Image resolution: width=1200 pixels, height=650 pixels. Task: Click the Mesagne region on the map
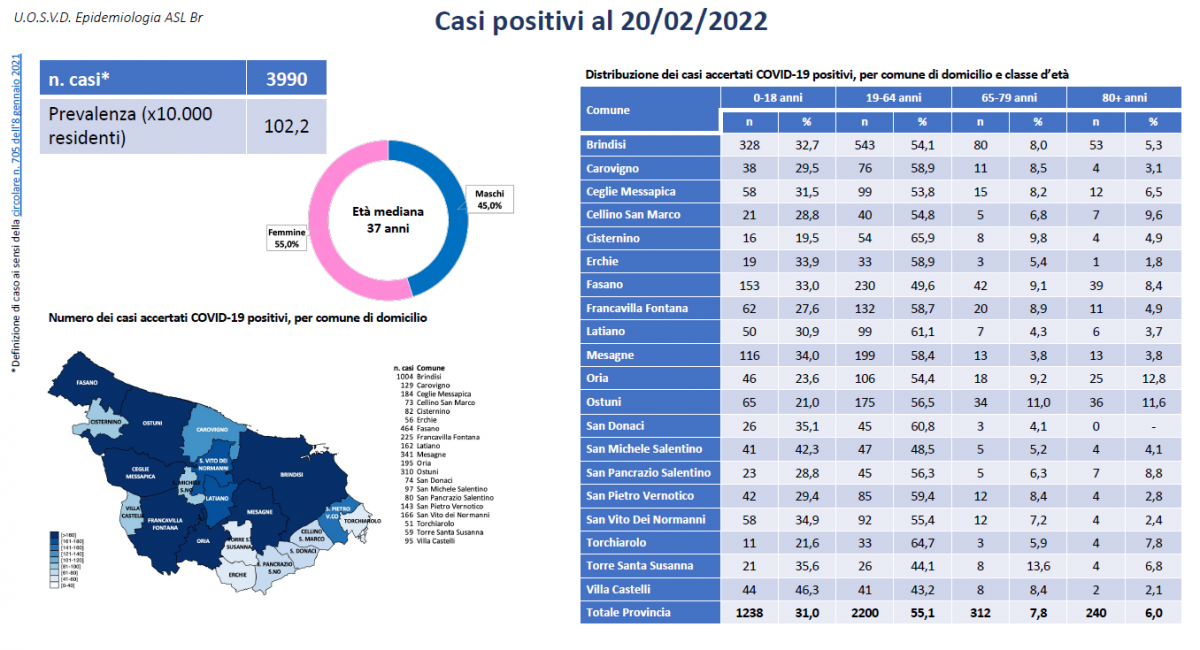tap(258, 512)
